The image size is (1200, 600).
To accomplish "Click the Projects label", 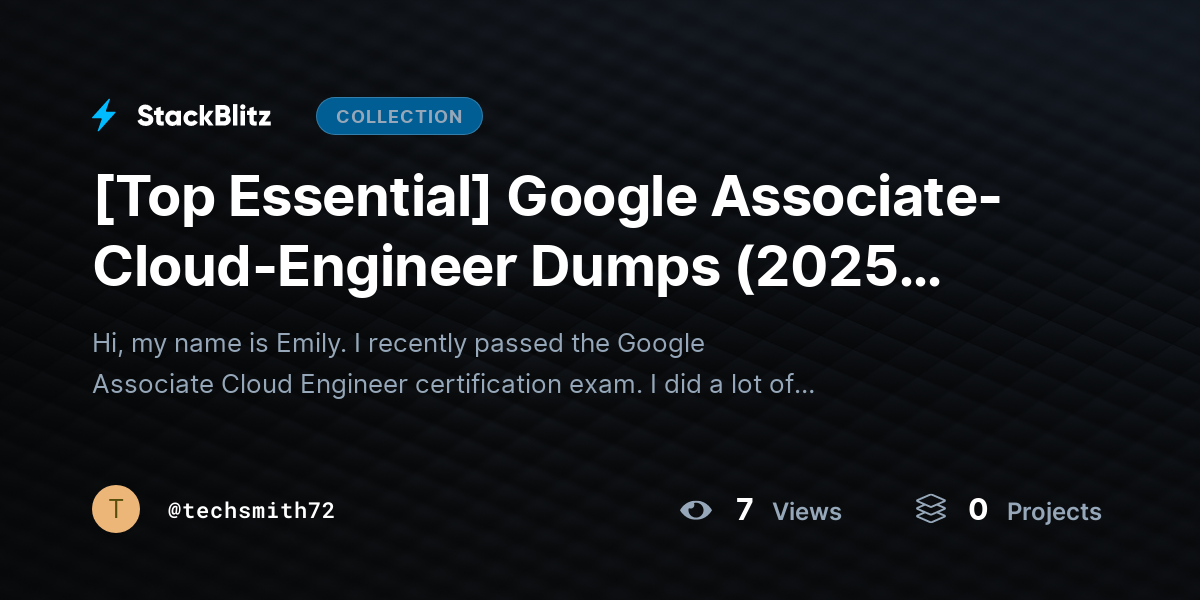I will 1054,512.
